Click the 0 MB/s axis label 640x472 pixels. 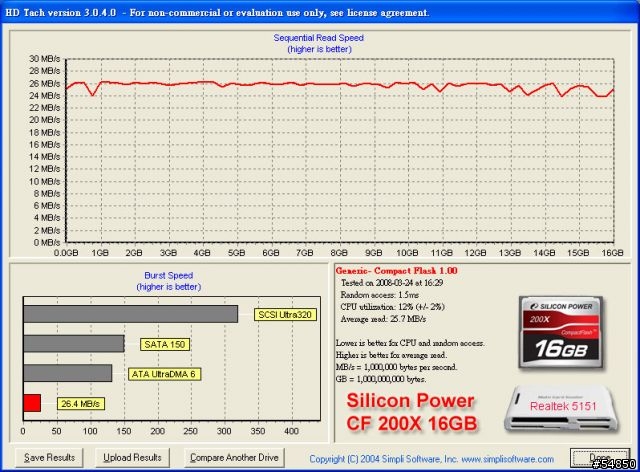[47, 243]
